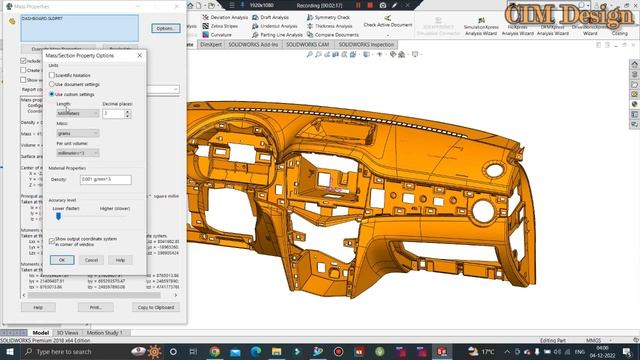Select Use custom settings radio
Viewport: 640px width, 360px height.
52,94
